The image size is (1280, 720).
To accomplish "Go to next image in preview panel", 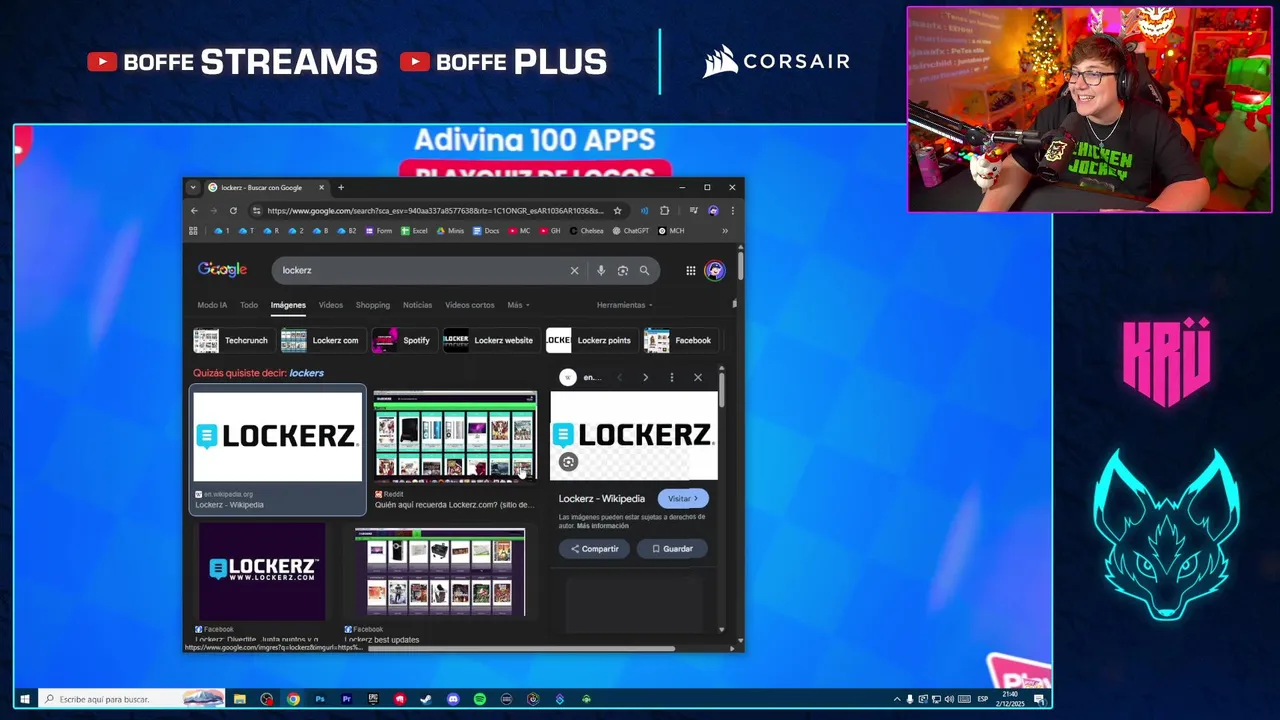I will (x=645, y=377).
